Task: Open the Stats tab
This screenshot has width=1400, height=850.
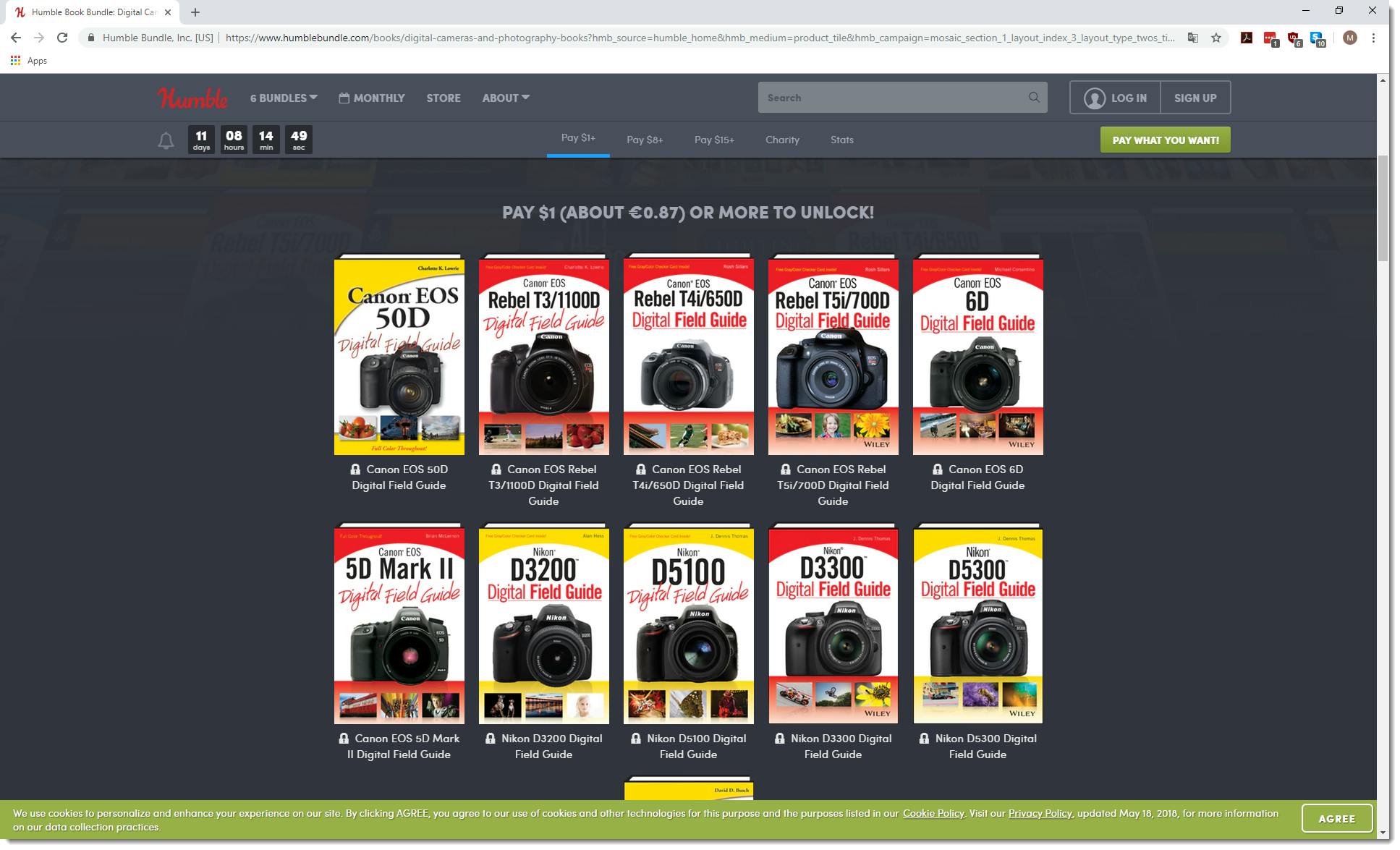Action: [842, 140]
